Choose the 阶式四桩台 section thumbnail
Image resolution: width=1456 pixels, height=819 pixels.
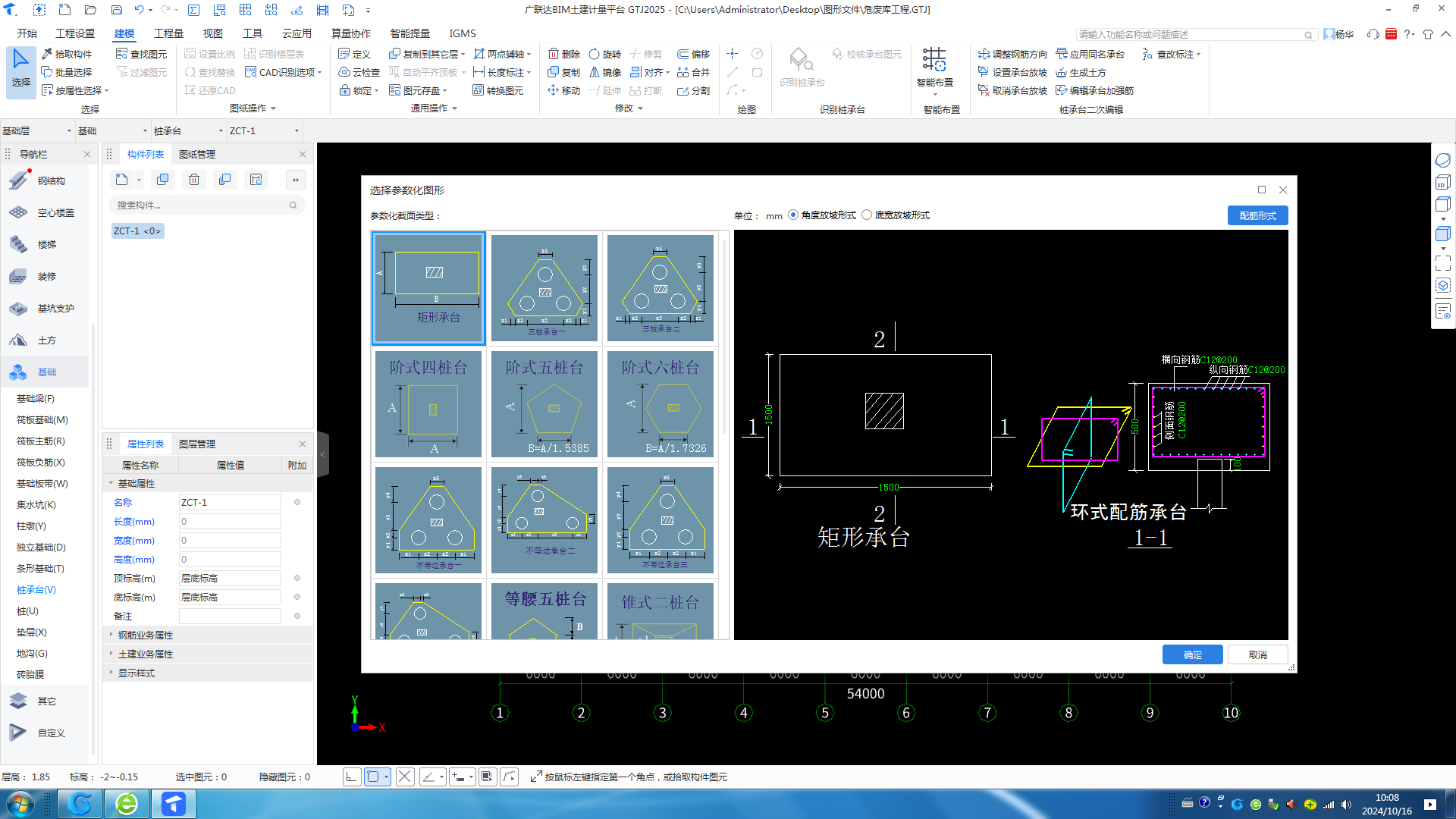coord(428,404)
